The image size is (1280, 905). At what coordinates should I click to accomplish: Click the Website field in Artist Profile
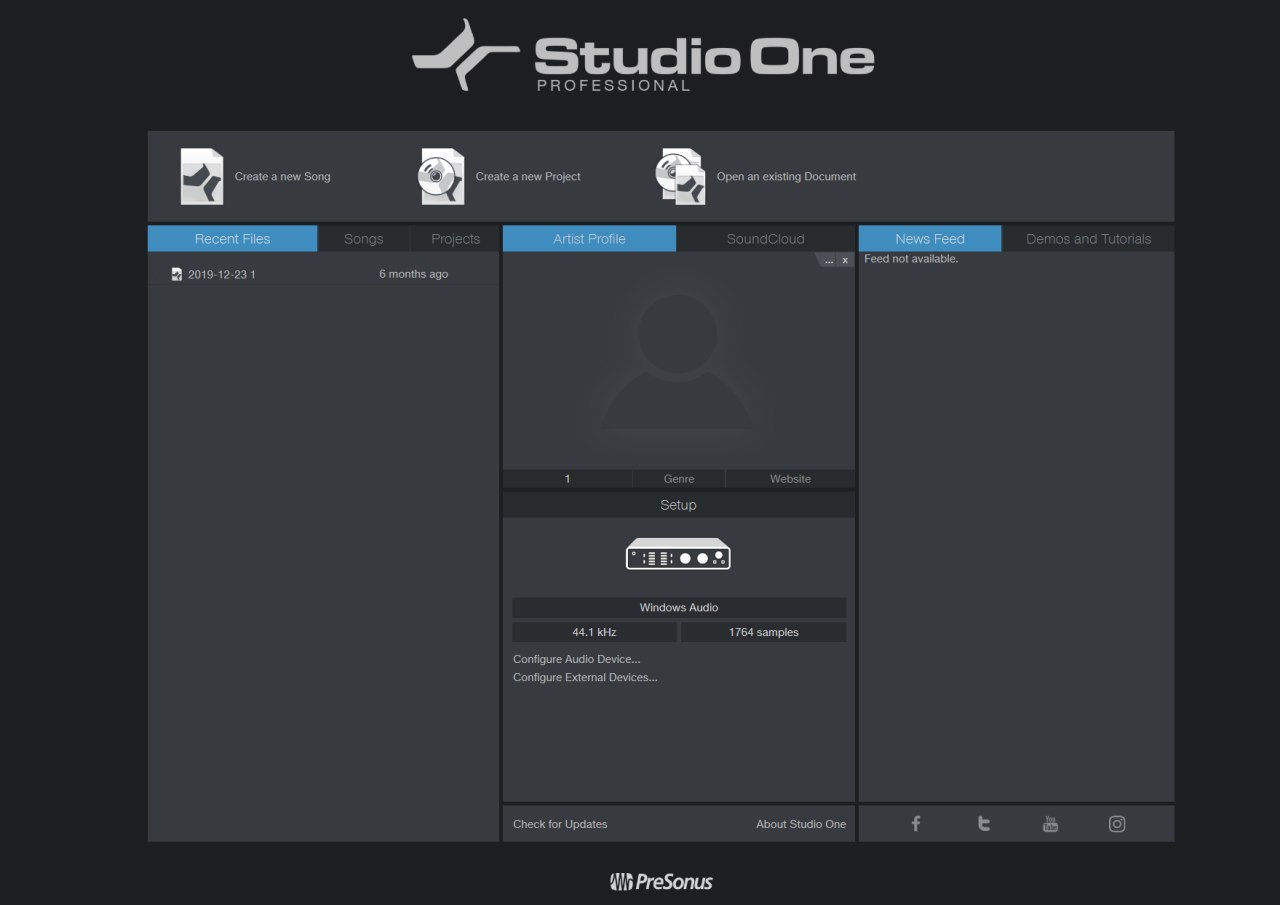(x=790, y=479)
